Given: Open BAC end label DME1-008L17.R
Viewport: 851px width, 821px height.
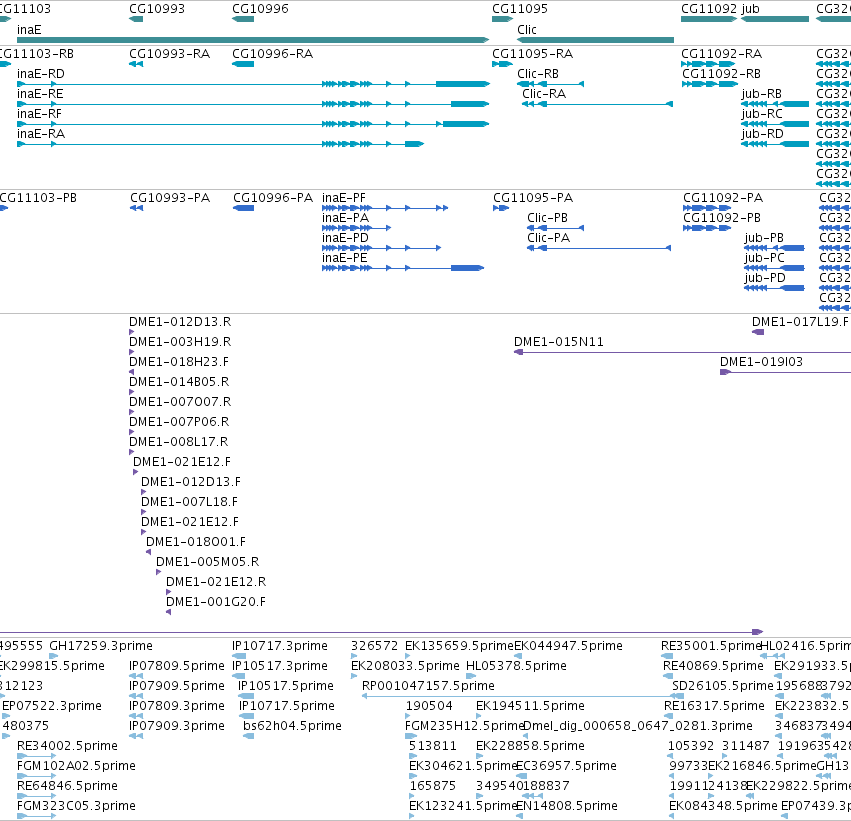Looking at the screenshot, I should (179, 442).
